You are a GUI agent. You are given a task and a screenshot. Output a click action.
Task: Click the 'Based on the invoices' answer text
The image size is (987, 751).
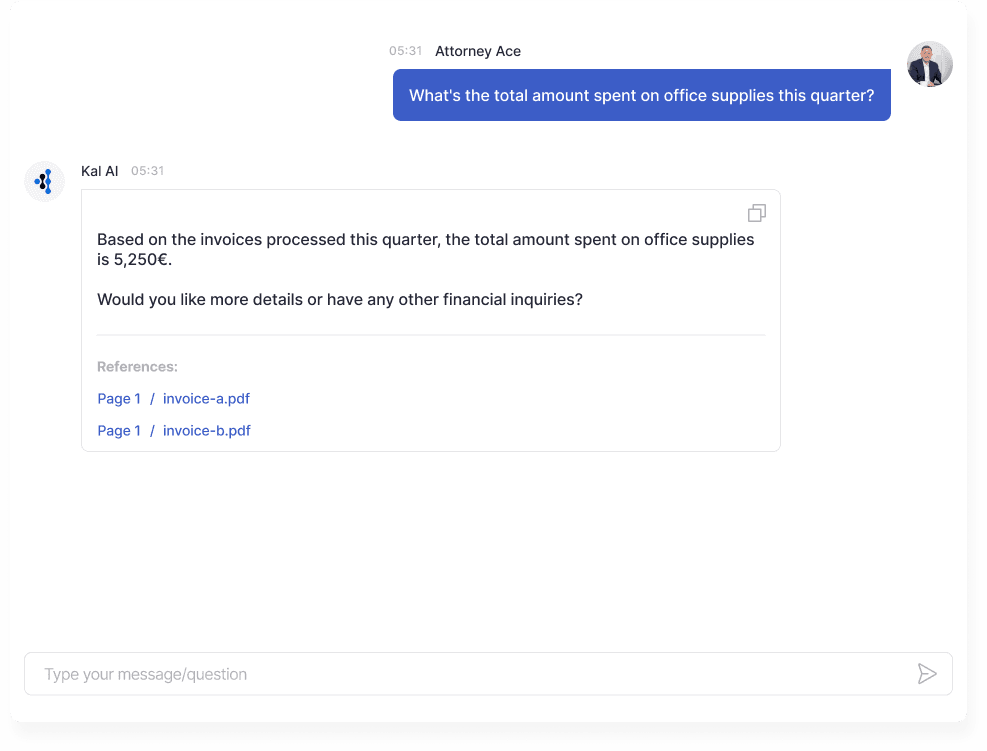tap(426, 249)
